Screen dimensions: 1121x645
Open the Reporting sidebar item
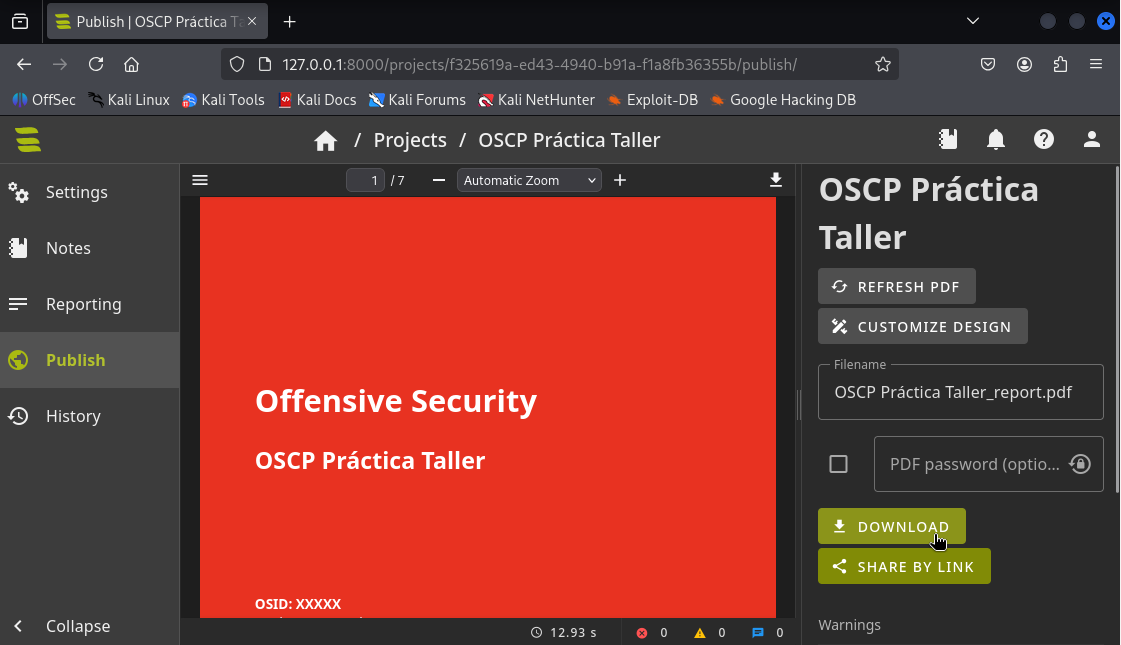pos(89,304)
